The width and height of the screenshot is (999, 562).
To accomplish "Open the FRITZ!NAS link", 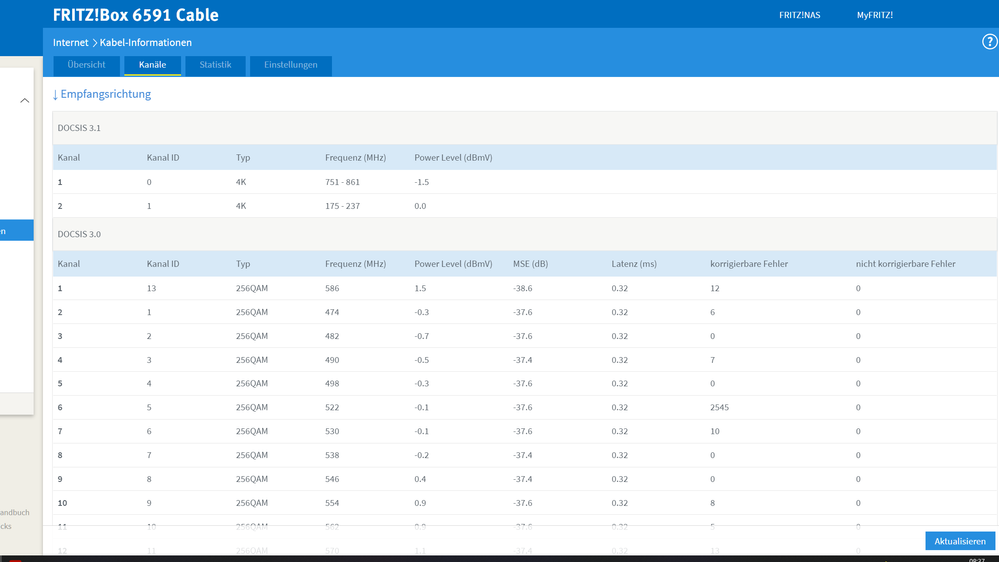I will pos(799,15).
